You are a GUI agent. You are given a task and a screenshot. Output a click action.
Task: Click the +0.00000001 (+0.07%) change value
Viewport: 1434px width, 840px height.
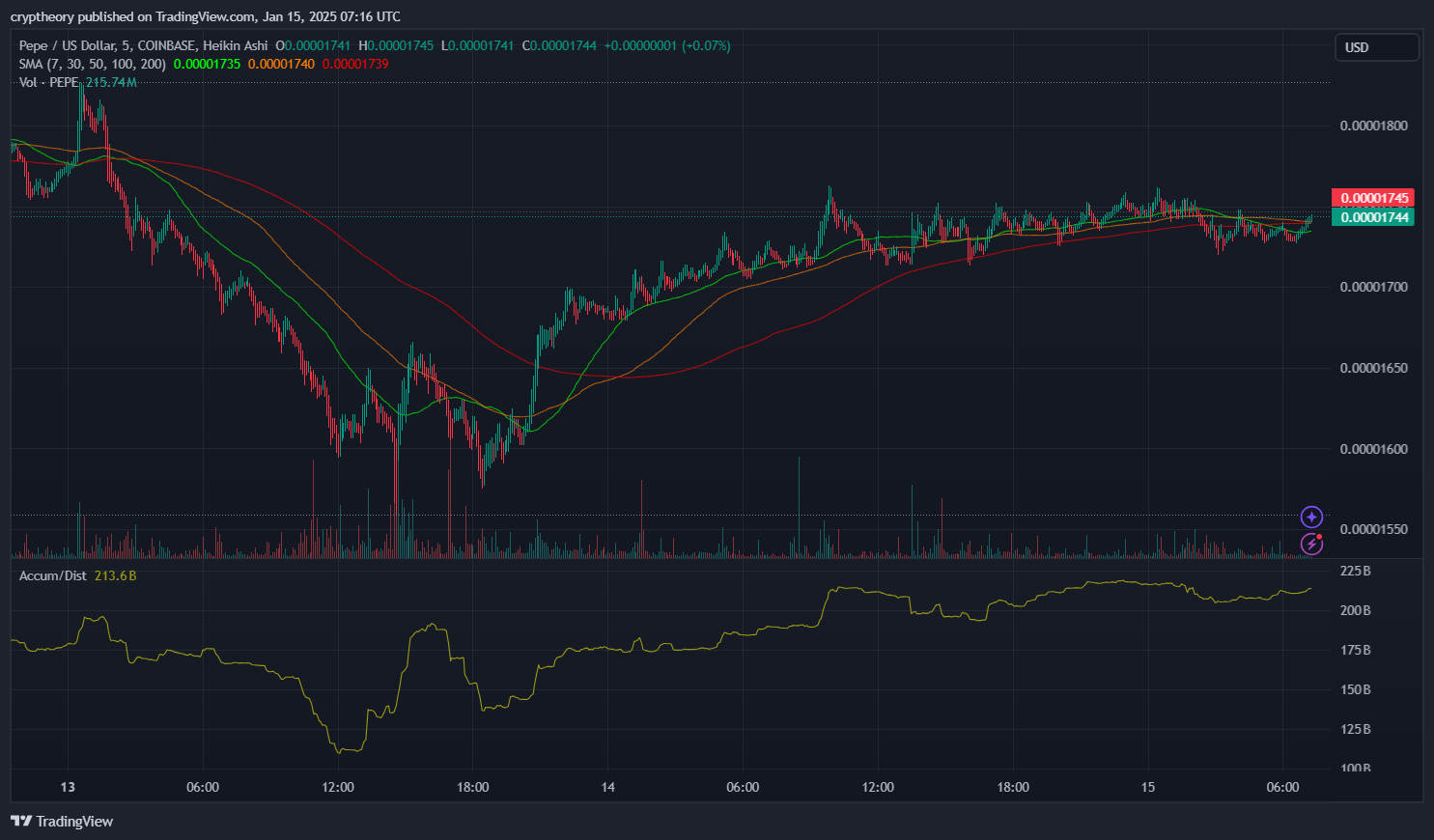(667, 45)
